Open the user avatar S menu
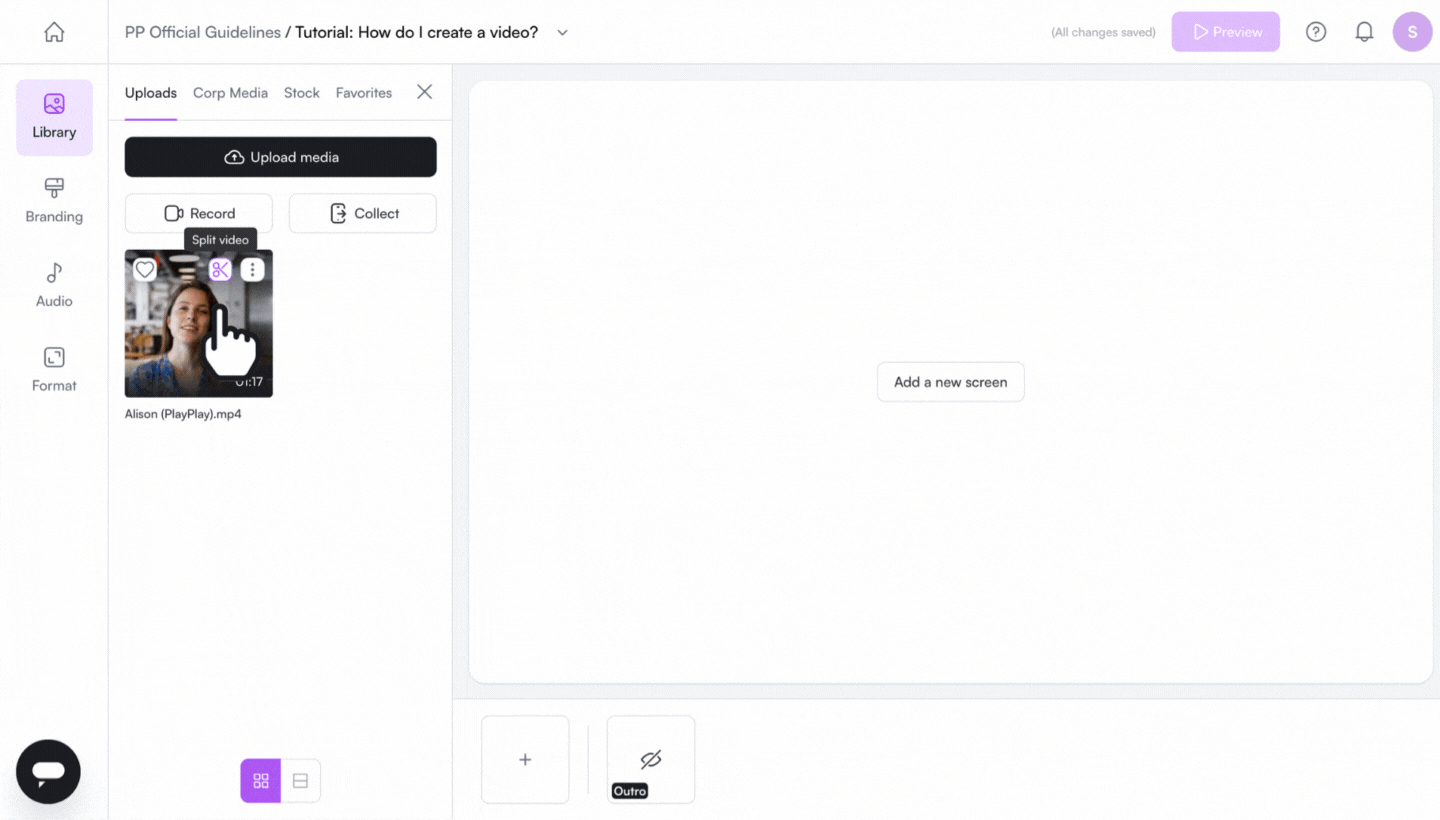The width and height of the screenshot is (1440, 820). tap(1412, 32)
